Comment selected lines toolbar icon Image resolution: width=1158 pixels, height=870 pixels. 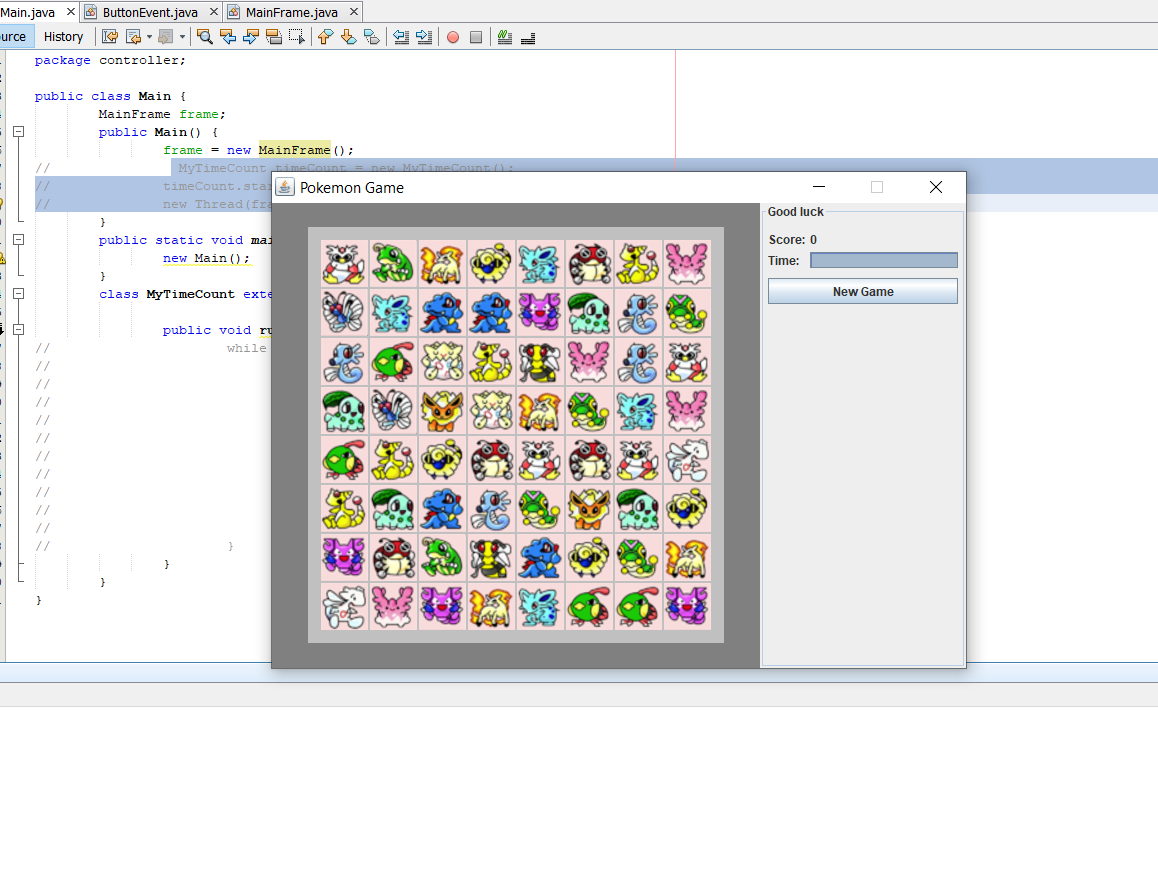click(x=505, y=37)
